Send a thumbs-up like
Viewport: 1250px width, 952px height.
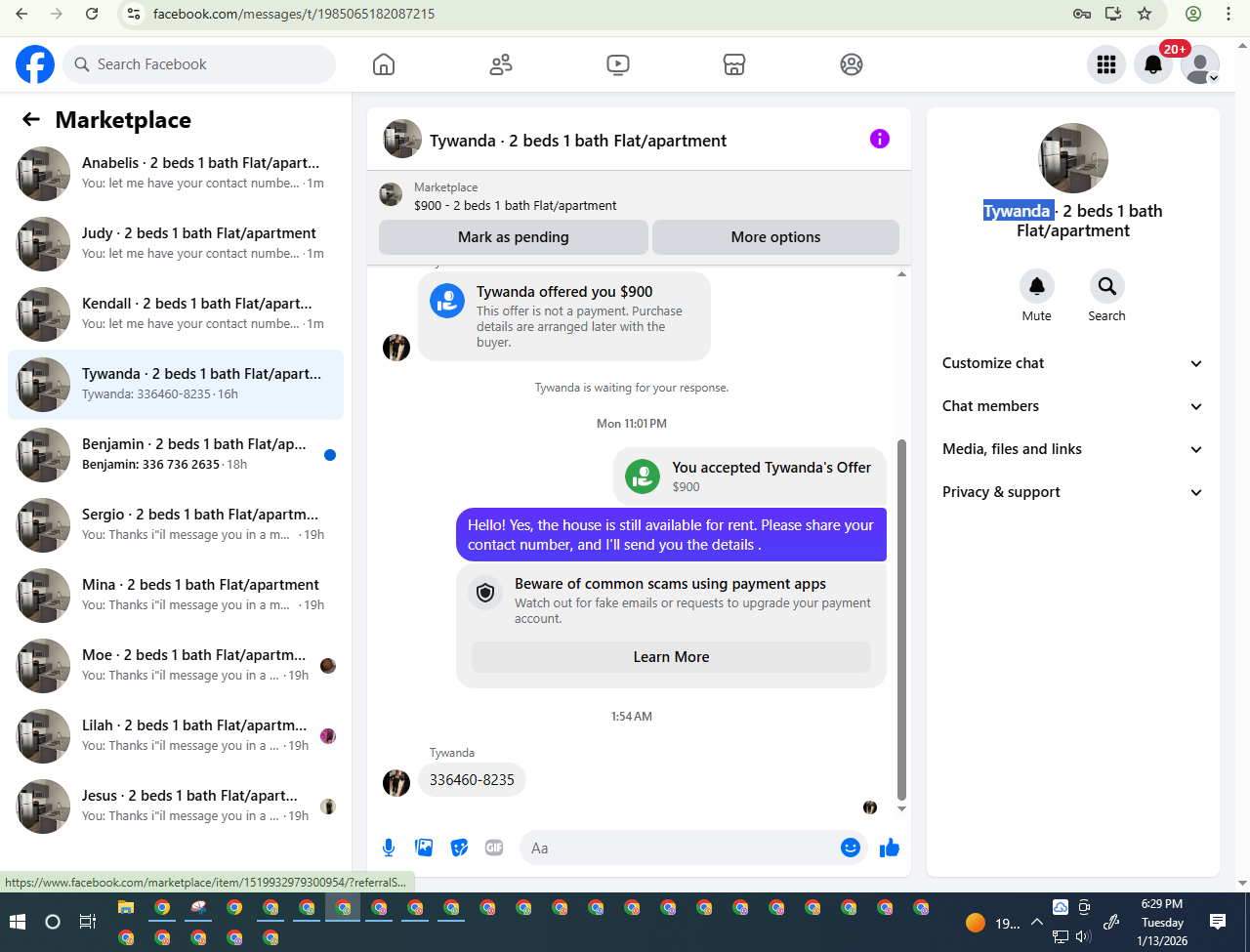tap(890, 848)
